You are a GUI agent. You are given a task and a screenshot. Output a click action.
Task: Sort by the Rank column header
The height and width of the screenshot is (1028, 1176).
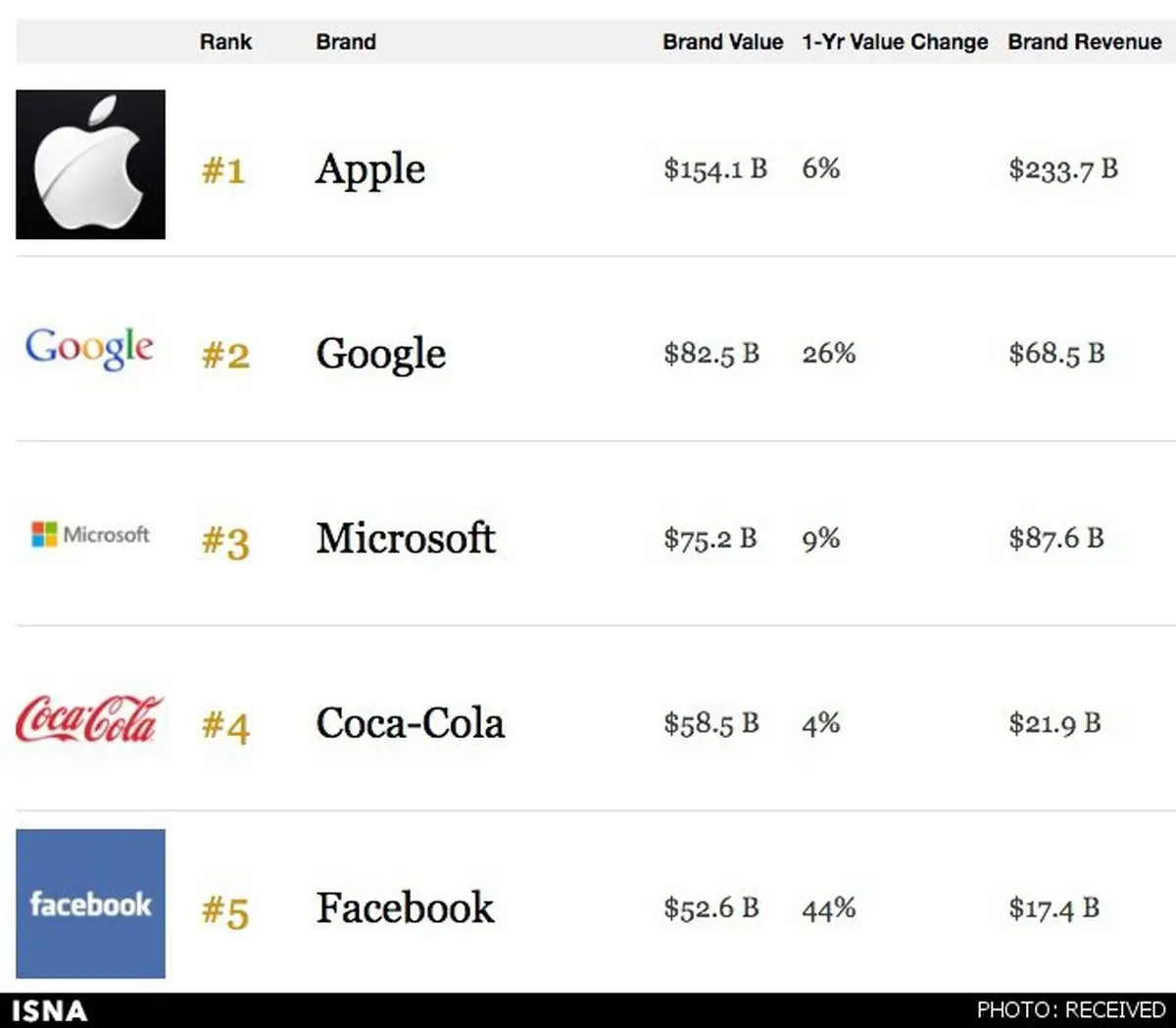click(225, 42)
